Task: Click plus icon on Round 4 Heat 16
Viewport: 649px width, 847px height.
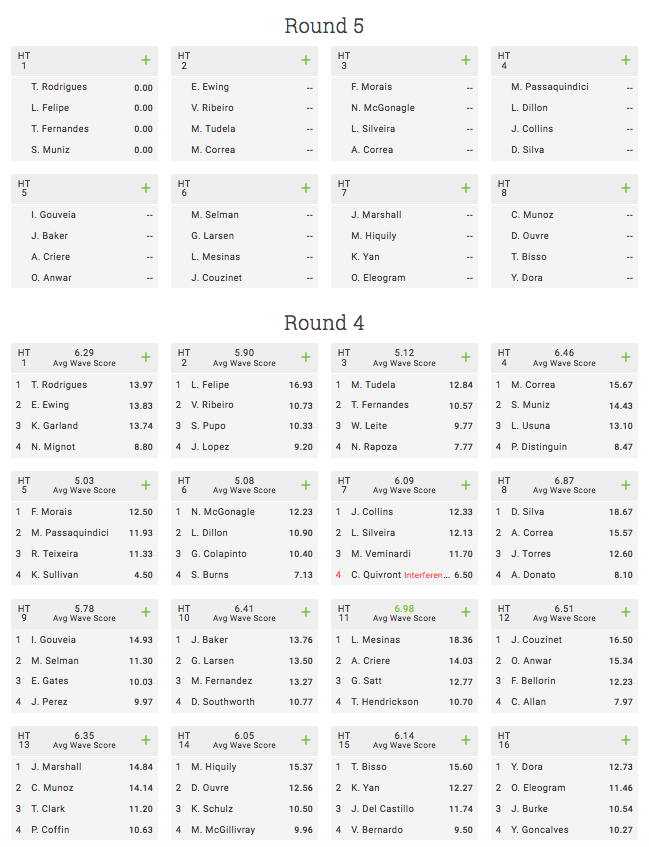Action: pyautogui.click(x=626, y=740)
